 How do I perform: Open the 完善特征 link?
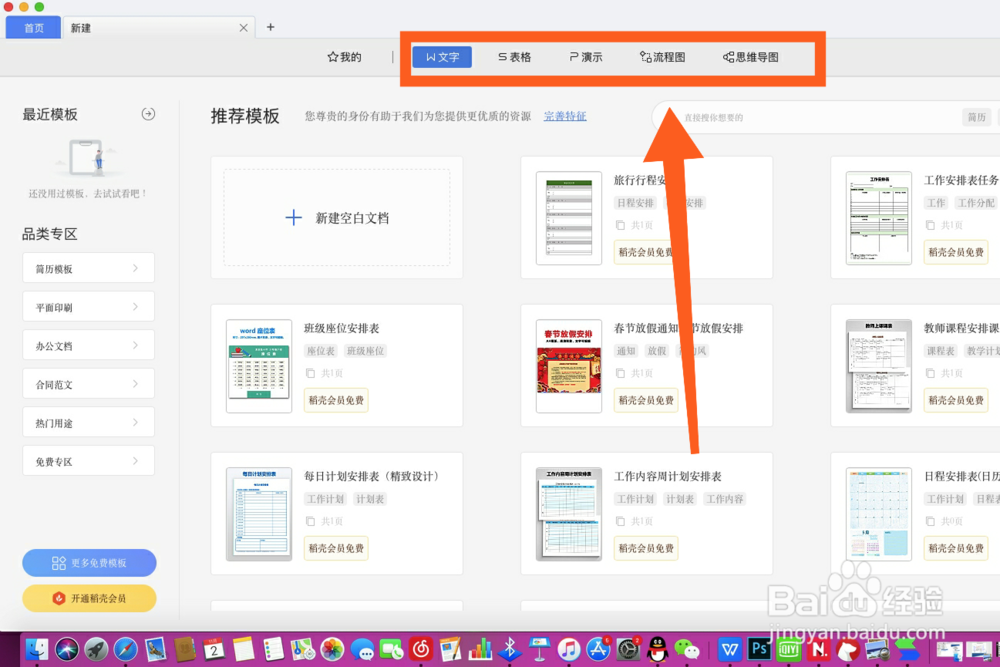pyautogui.click(x=565, y=116)
